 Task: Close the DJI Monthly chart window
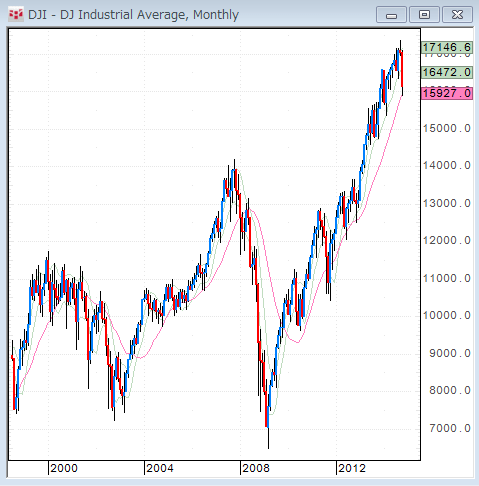457,15
